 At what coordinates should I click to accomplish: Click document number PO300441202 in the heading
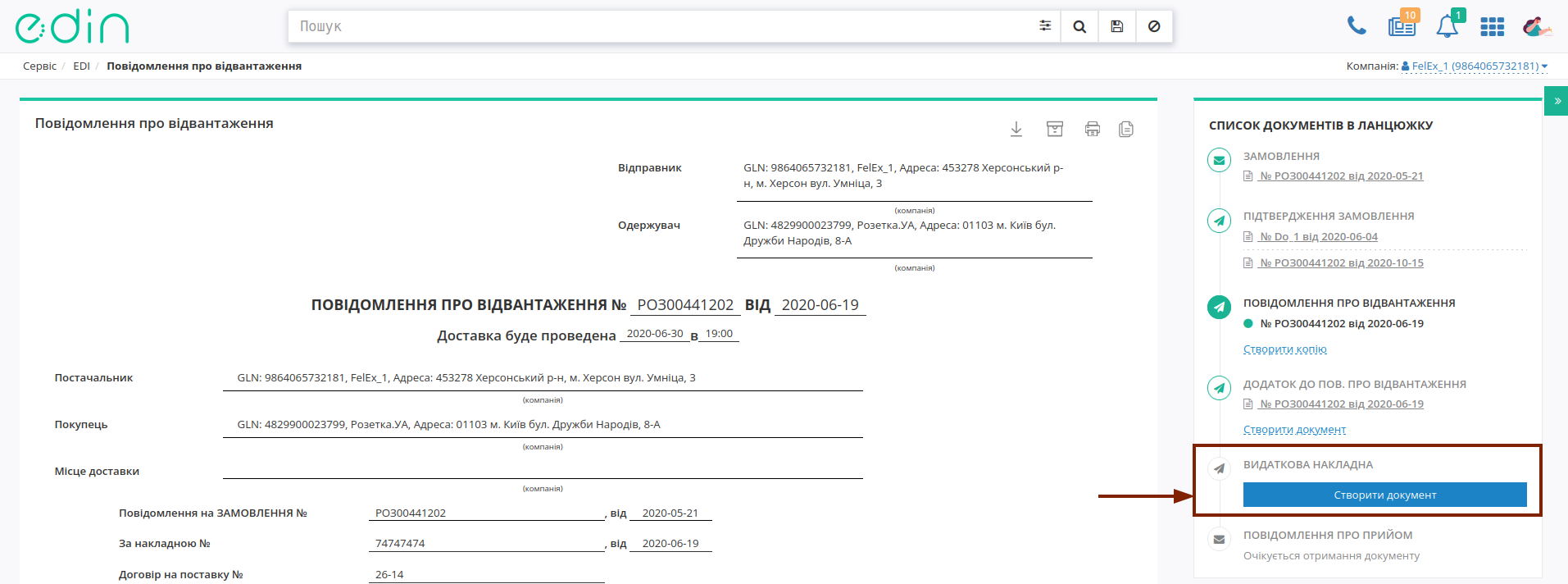(685, 305)
